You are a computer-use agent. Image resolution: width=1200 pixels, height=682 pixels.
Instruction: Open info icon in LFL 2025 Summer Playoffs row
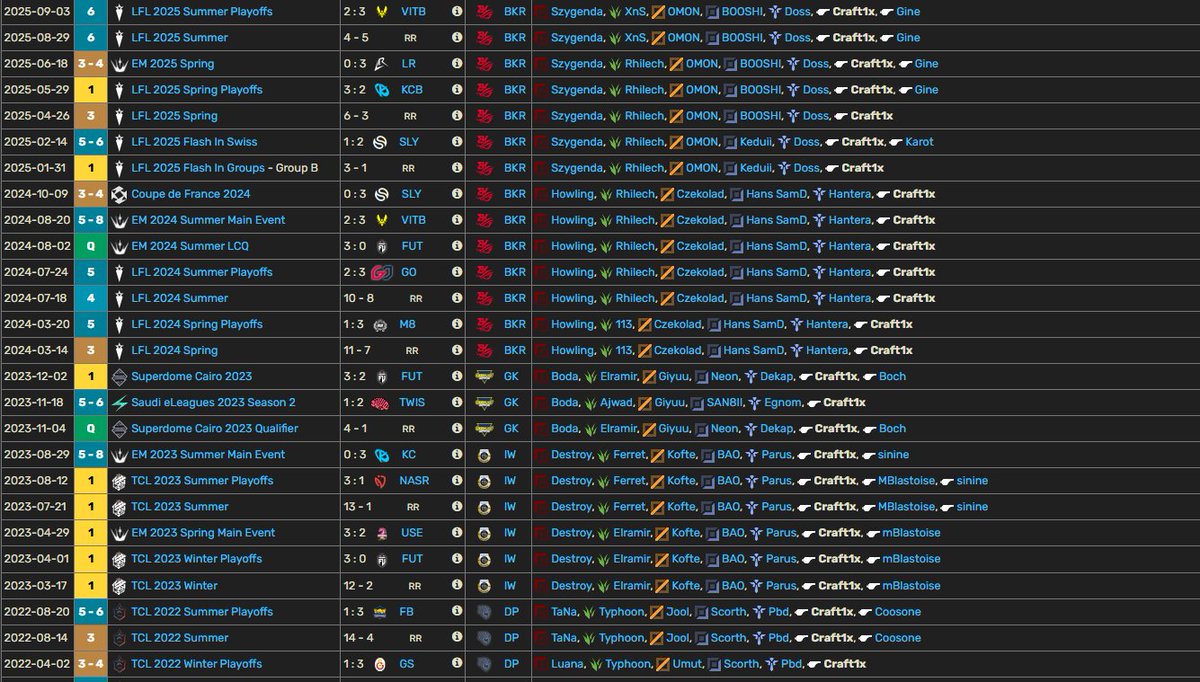457,11
